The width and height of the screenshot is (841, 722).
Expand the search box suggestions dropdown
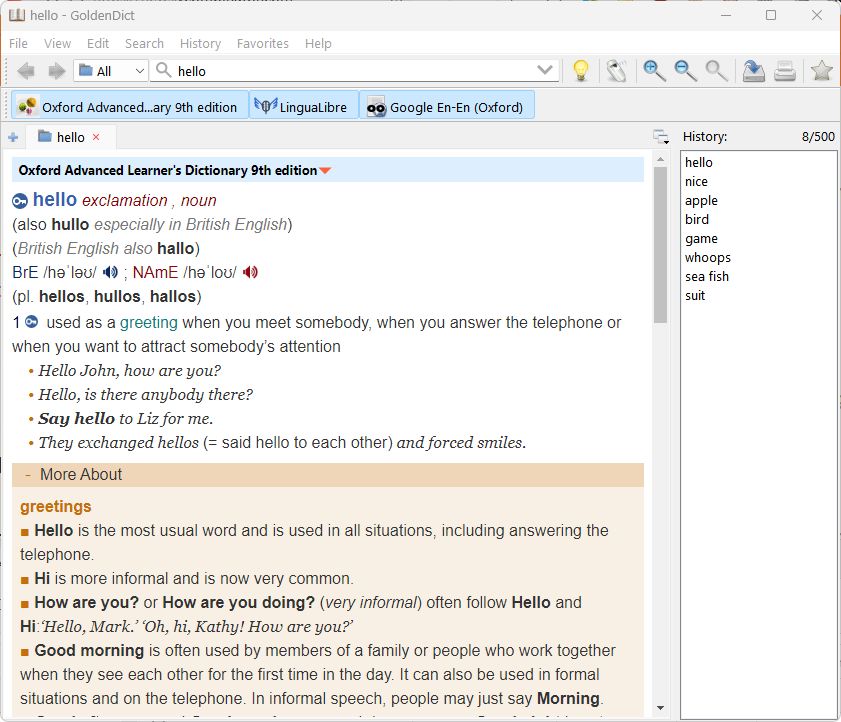[x=545, y=71]
